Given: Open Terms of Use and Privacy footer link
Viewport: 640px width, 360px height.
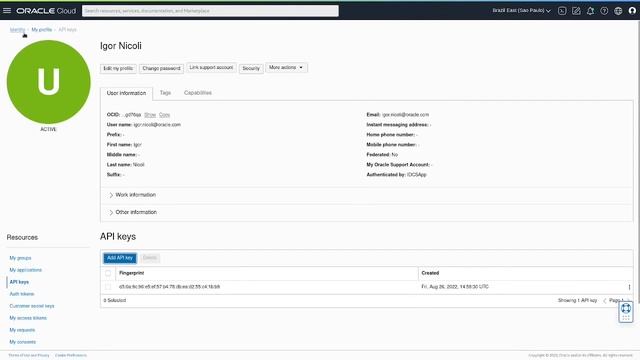Looking at the screenshot, I should tap(29, 356).
